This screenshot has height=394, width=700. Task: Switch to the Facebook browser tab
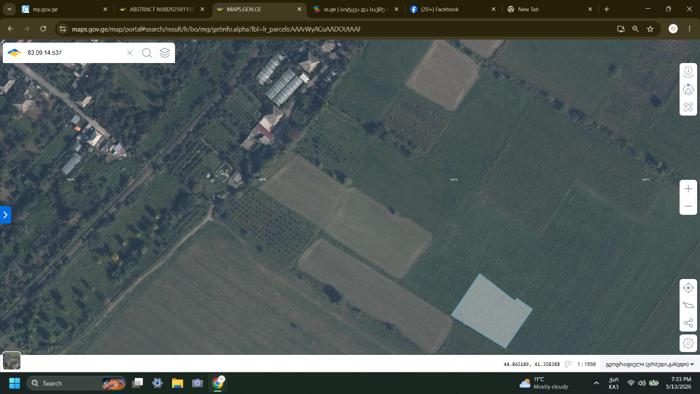click(x=452, y=9)
